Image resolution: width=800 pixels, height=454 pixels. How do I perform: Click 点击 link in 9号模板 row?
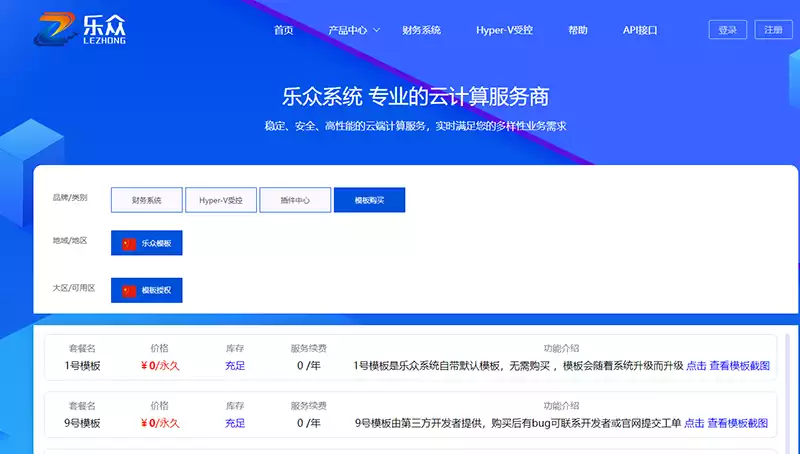[x=694, y=423]
